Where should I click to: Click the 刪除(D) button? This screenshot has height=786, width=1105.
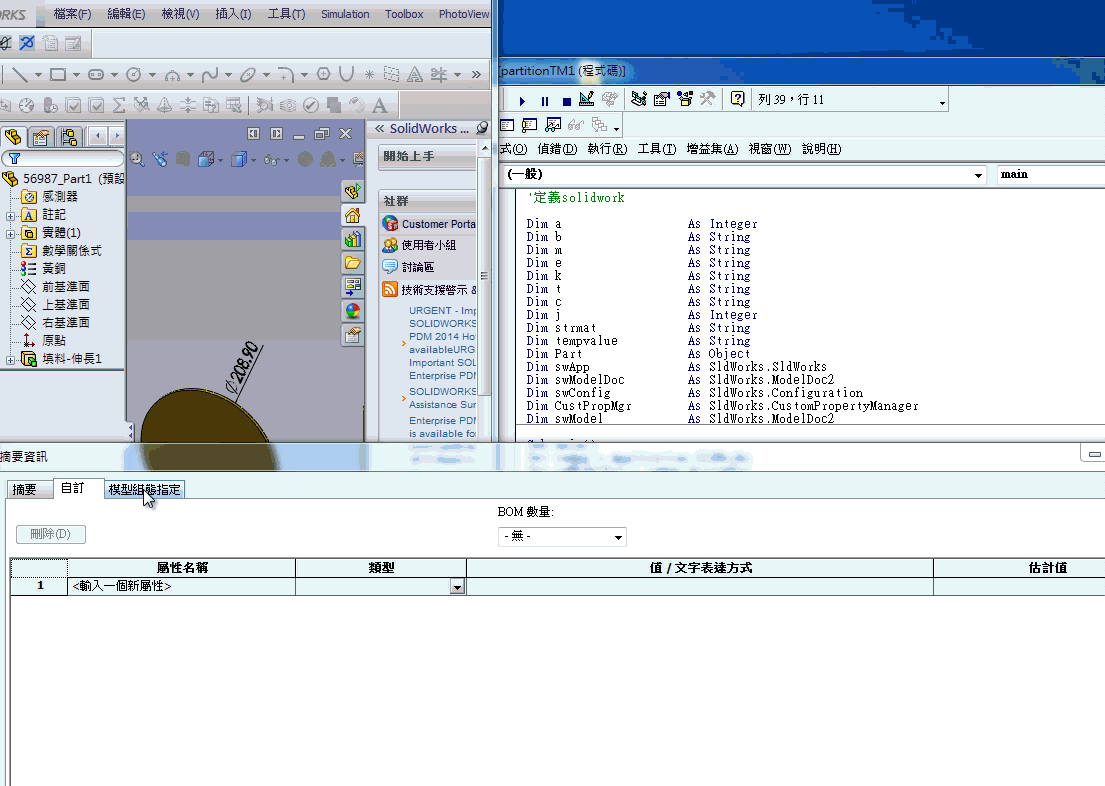(x=49, y=534)
